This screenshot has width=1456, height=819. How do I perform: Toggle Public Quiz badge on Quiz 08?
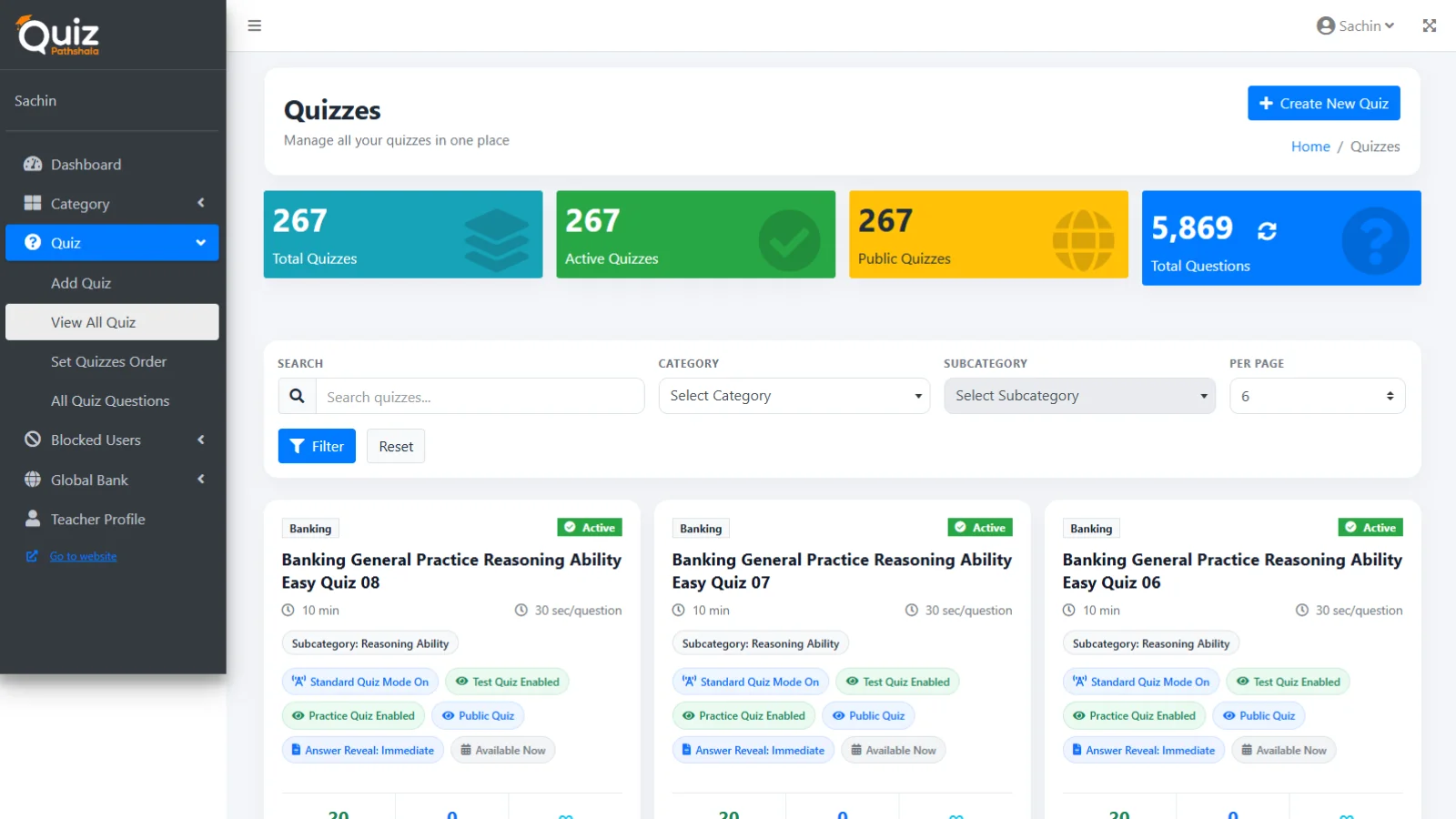478,715
